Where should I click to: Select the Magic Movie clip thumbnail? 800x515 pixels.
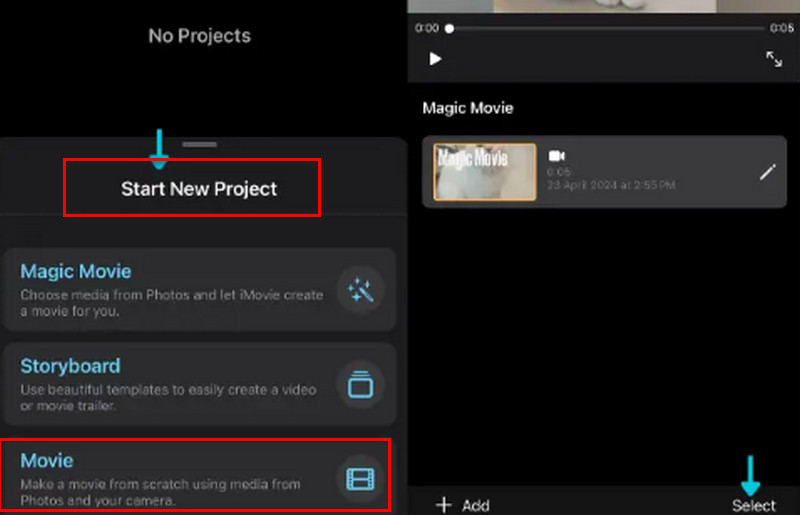tap(485, 171)
